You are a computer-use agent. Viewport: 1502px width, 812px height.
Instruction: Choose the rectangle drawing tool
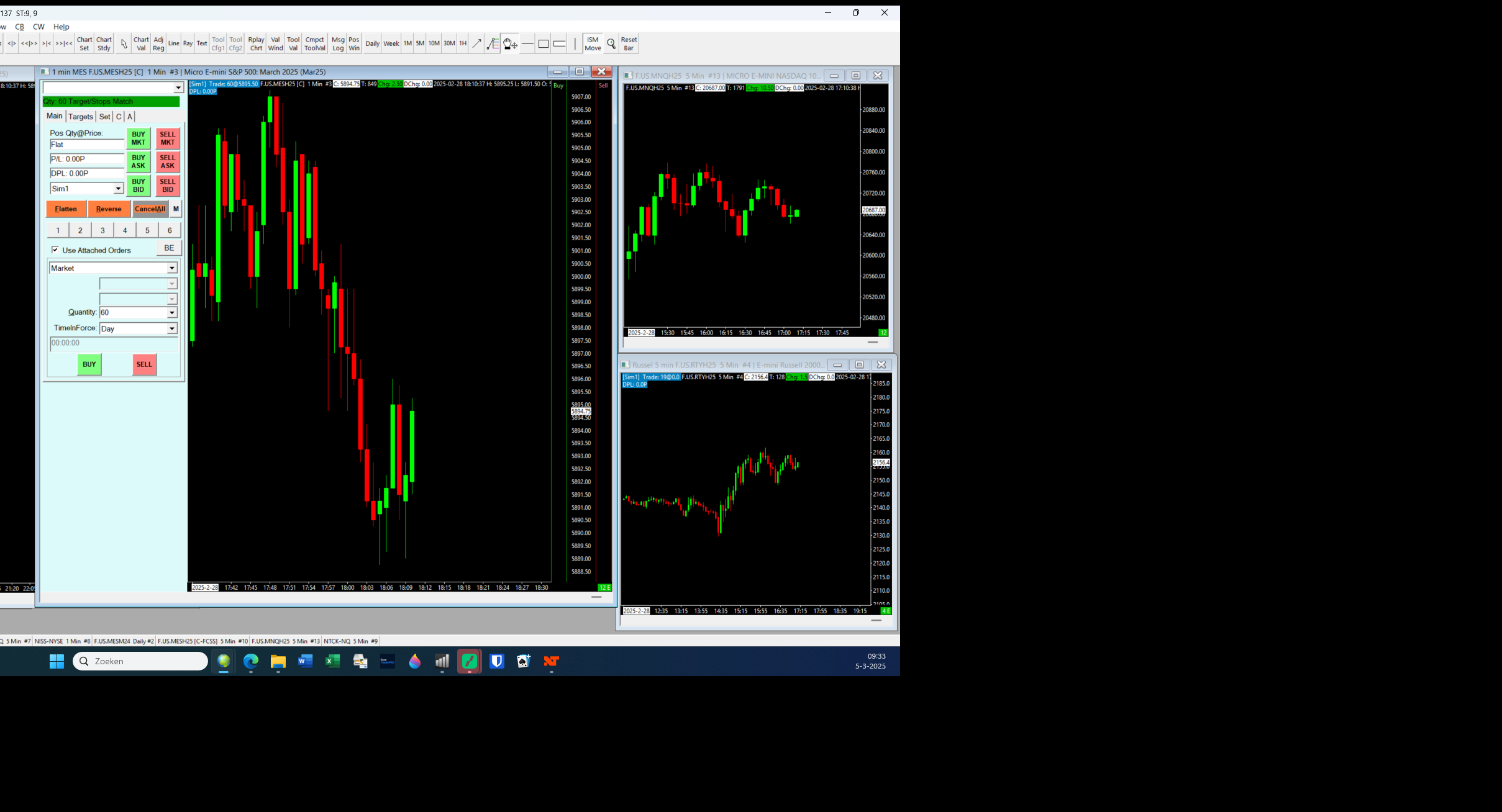(x=544, y=43)
